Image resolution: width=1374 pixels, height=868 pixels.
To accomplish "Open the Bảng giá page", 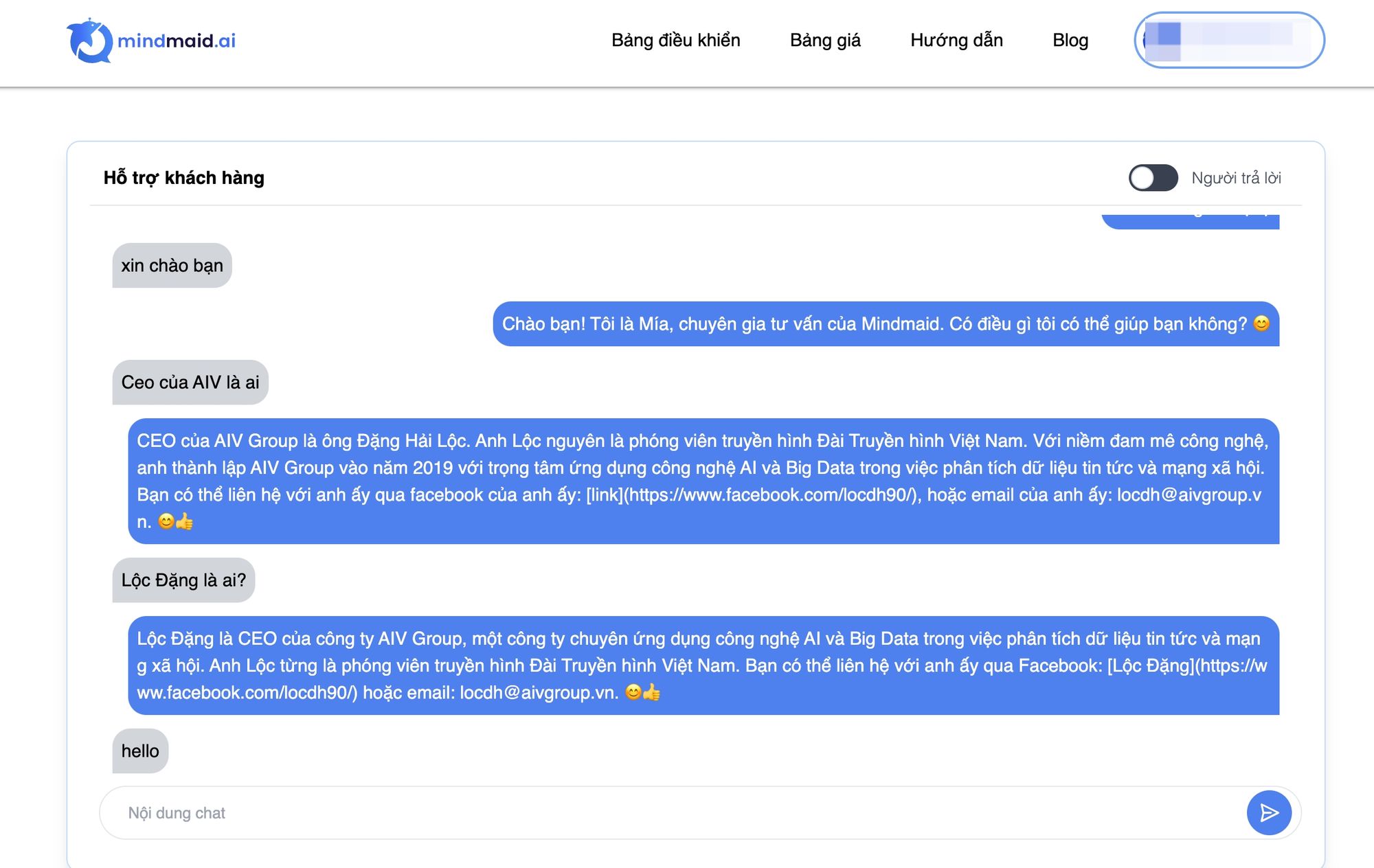I will click(x=825, y=41).
